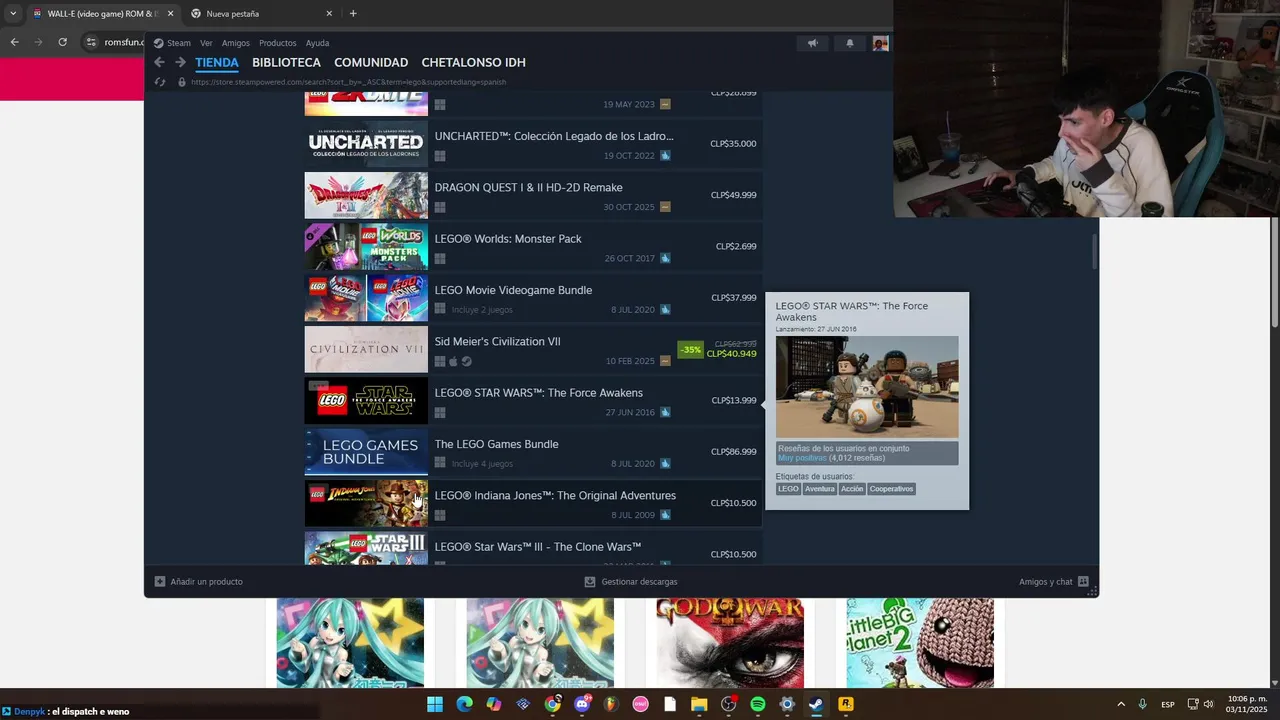Open the Amigos y chat icon
The width and height of the screenshot is (1280, 720).
click(x=1083, y=581)
